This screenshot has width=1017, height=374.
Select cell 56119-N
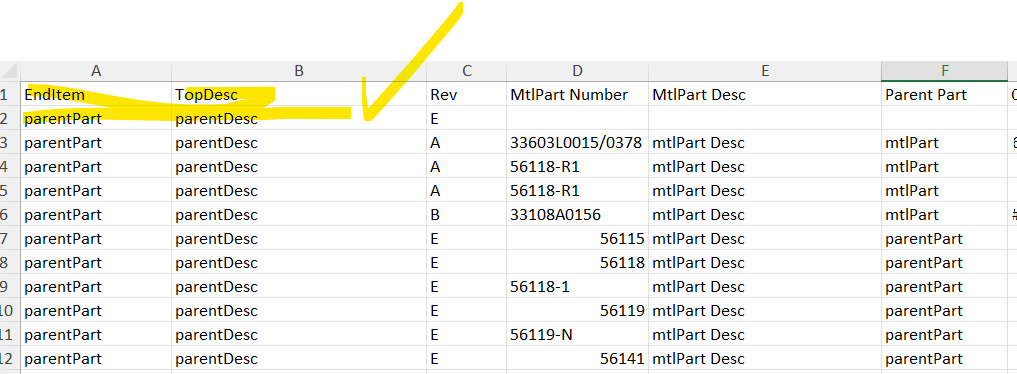click(577, 334)
